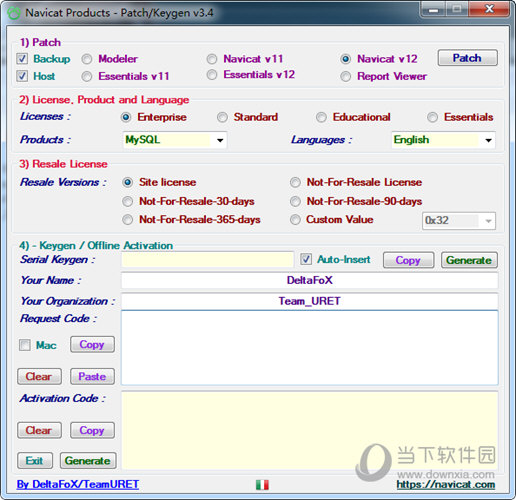Screen dimensions: 516x500
Task: Click the Your Name field with DeltaFoX
Action: (x=310, y=280)
